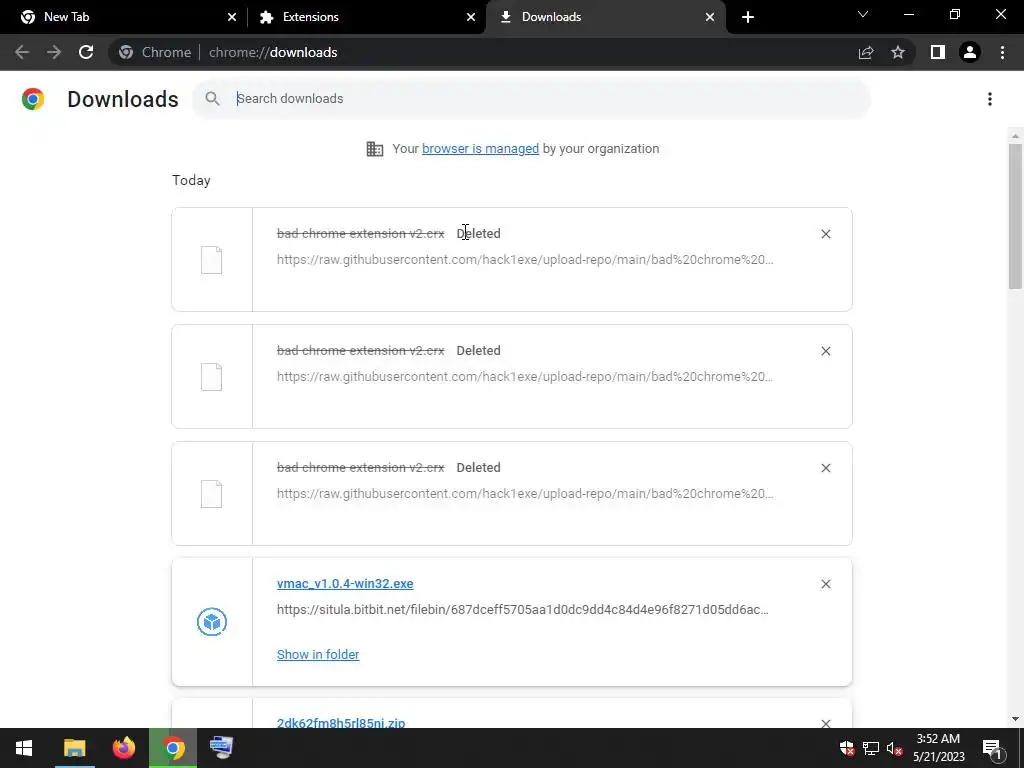Image resolution: width=1024 pixels, height=768 pixels.
Task: Remove vmac_v1.0.4-win32.exe from the list
Action: pyautogui.click(x=825, y=584)
